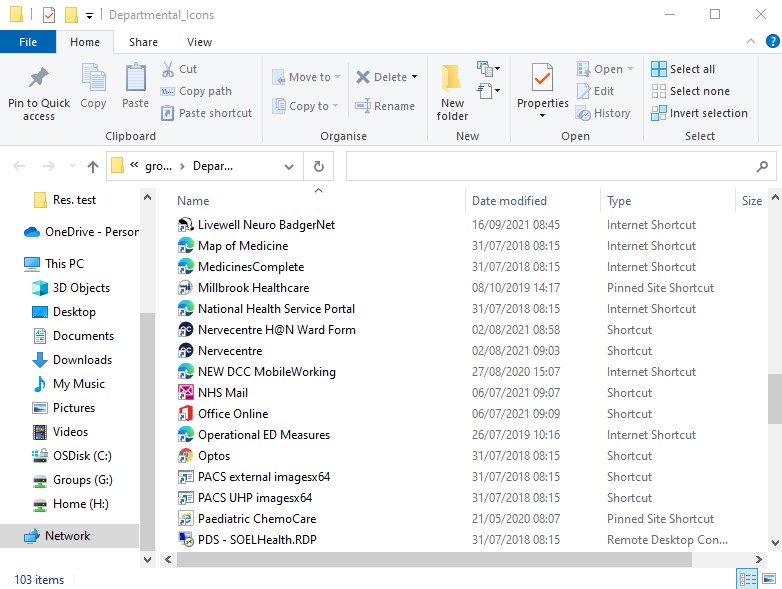
Task: Click the Office Online file icon
Action: 186,413
